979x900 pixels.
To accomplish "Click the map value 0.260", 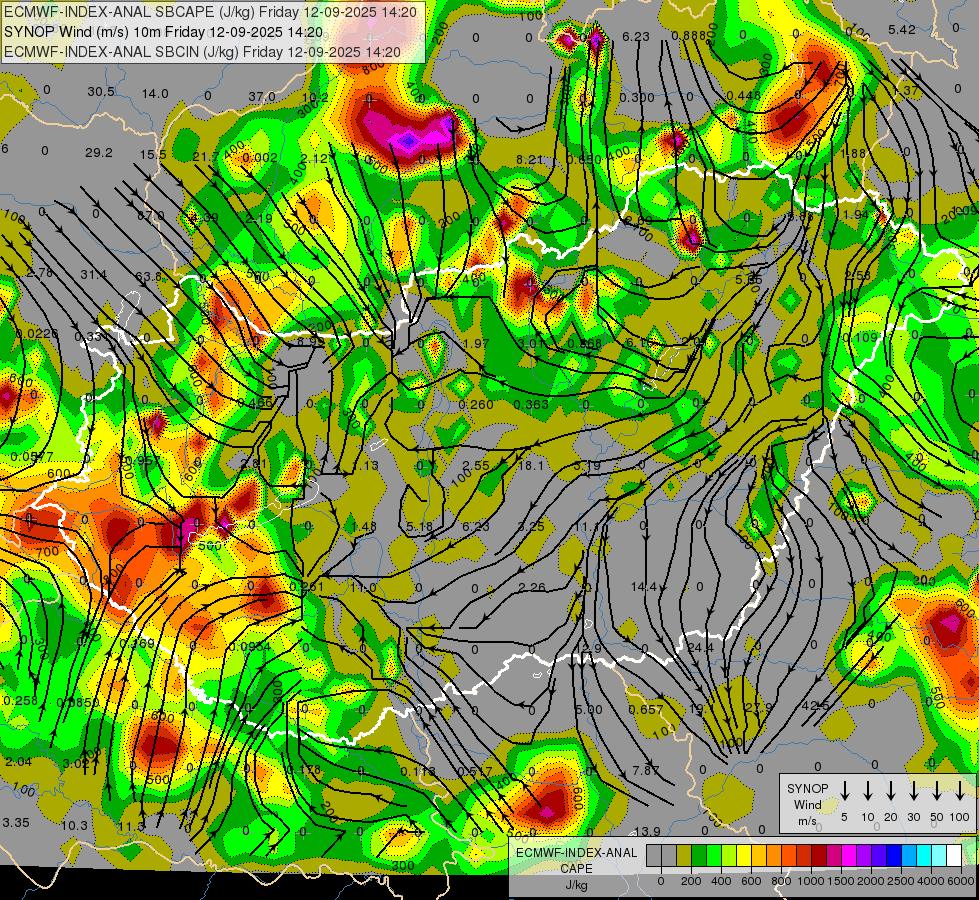I will [476, 405].
